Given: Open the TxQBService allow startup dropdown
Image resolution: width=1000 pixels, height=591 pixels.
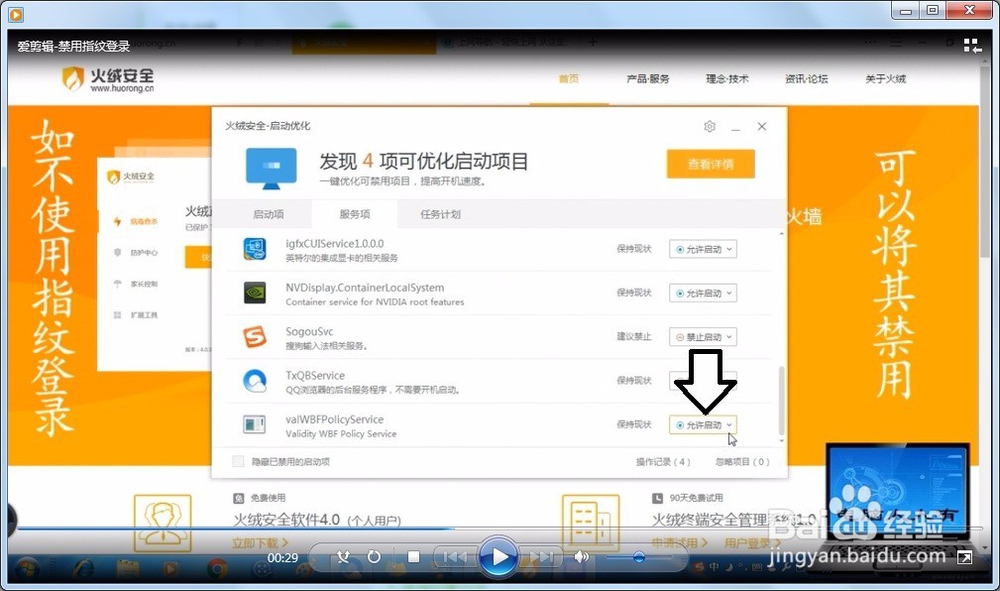Looking at the screenshot, I should 703,380.
